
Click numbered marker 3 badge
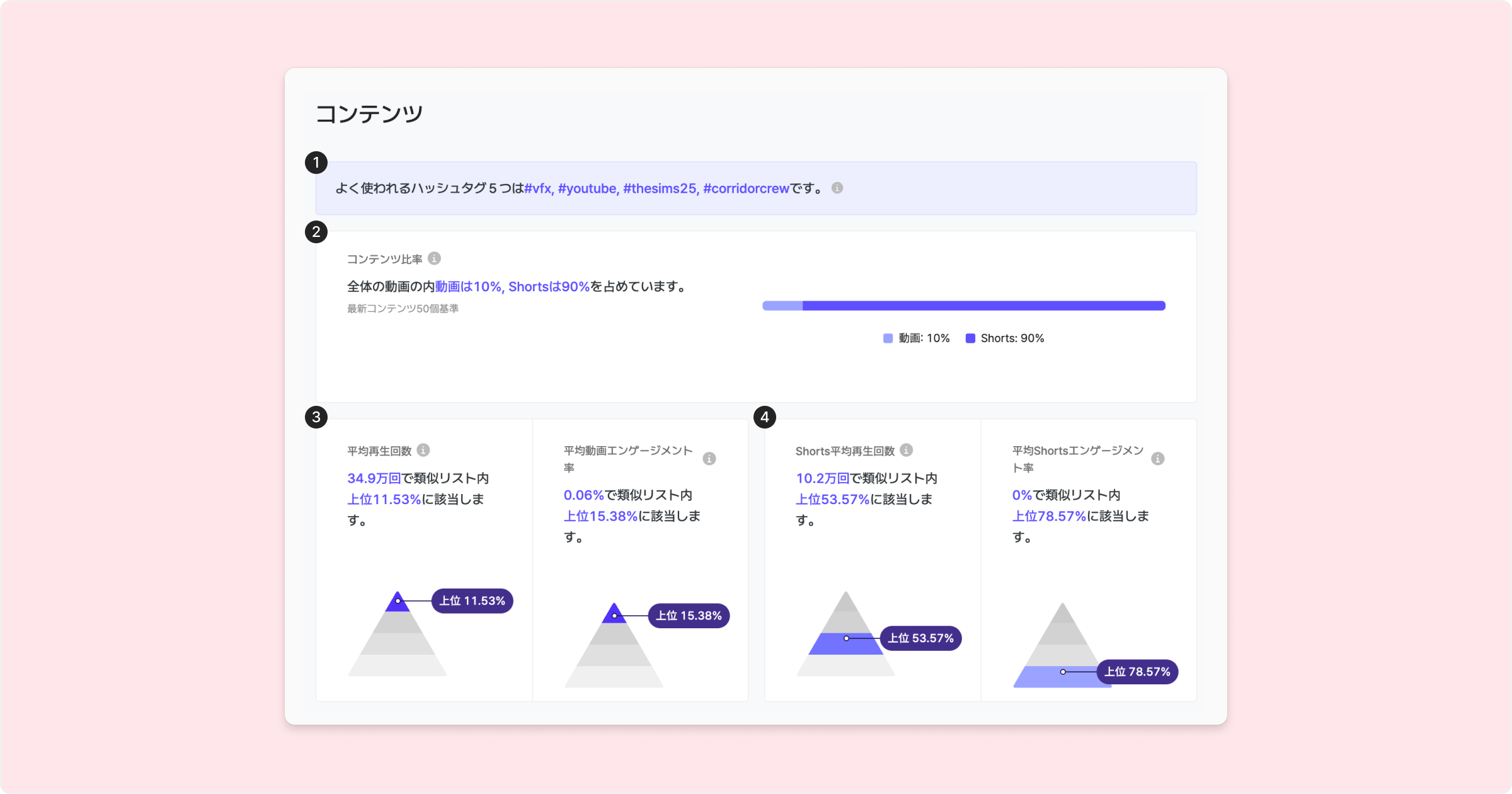(316, 417)
